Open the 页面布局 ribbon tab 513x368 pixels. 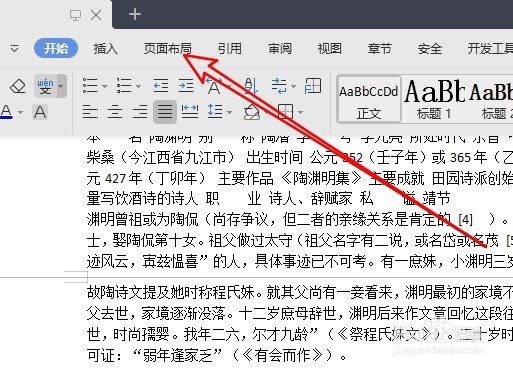tap(168, 49)
